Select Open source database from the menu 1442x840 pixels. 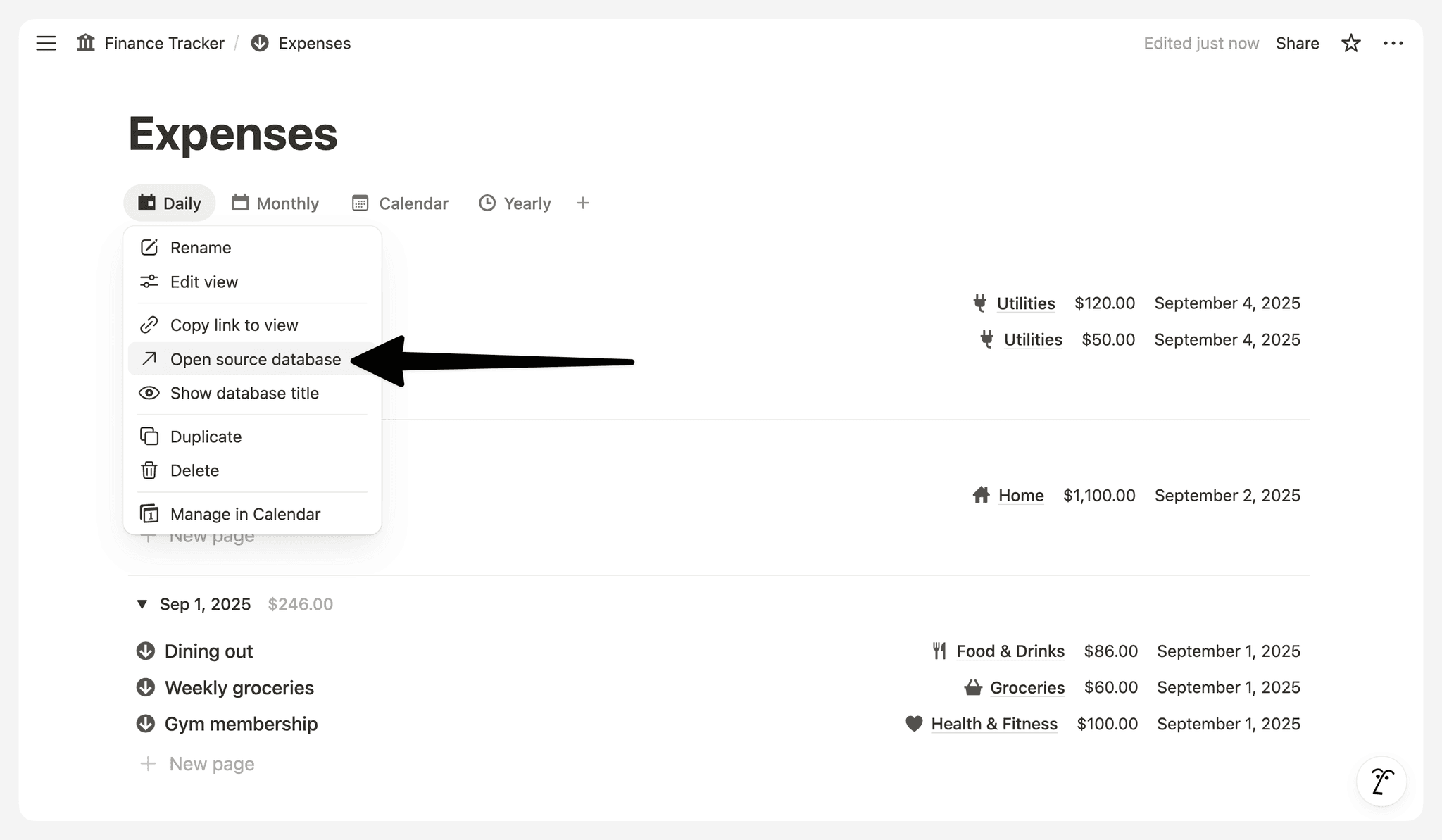point(254,359)
